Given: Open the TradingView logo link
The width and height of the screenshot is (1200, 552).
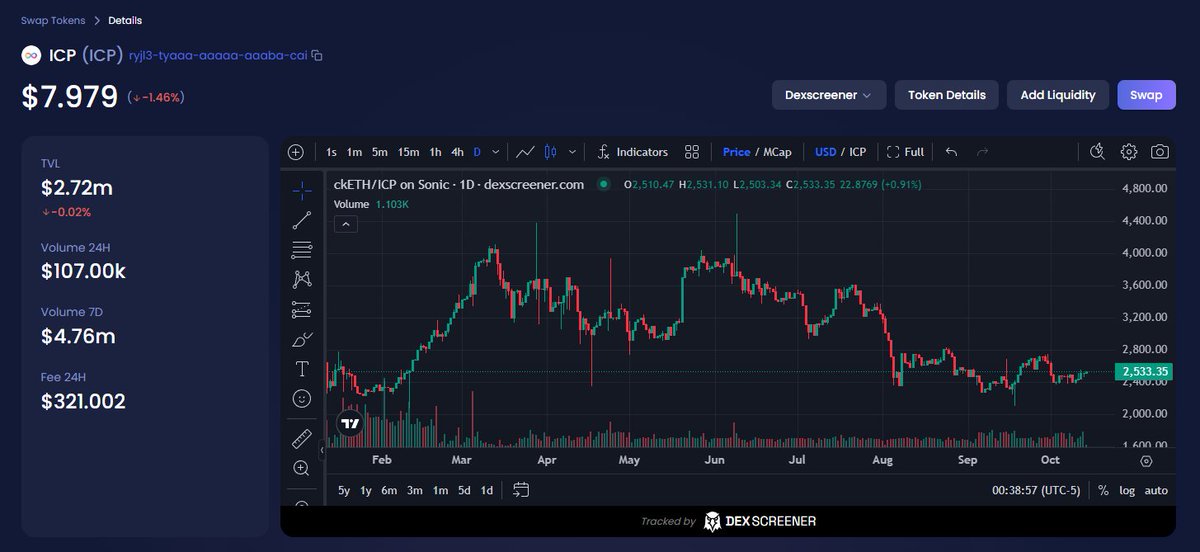Looking at the screenshot, I should click(x=349, y=424).
